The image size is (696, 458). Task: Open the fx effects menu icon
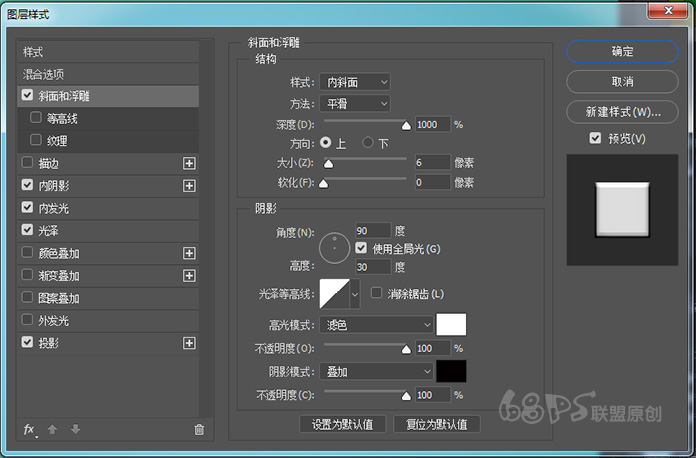[x=30, y=429]
